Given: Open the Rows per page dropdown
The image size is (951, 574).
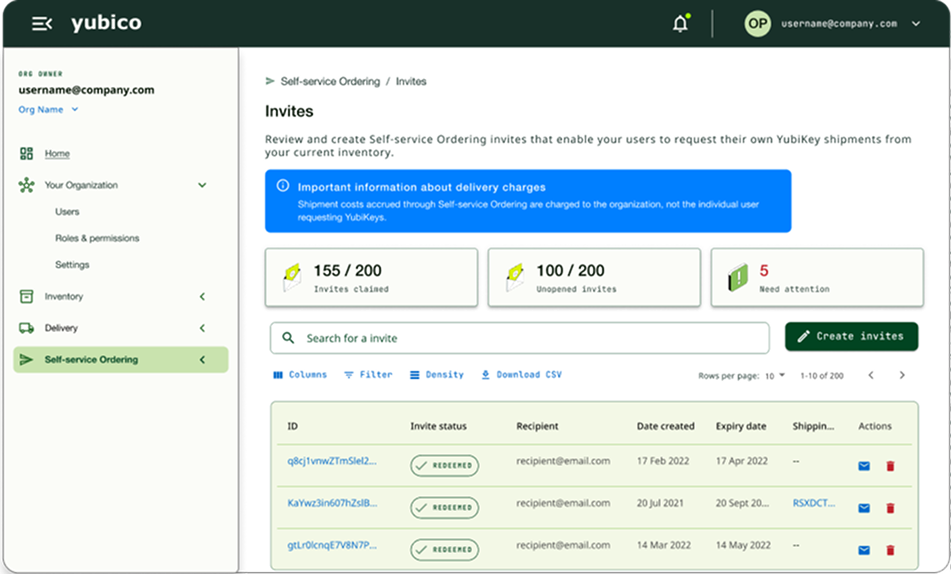Looking at the screenshot, I should [x=775, y=375].
